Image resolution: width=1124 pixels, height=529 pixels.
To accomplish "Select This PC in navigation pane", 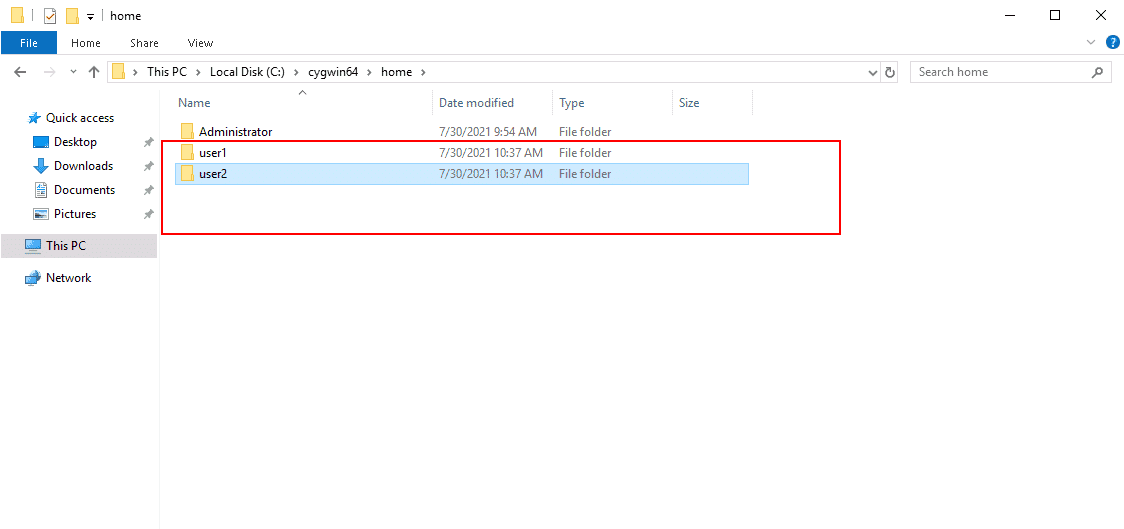I will pyautogui.click(x=79, y=246).
